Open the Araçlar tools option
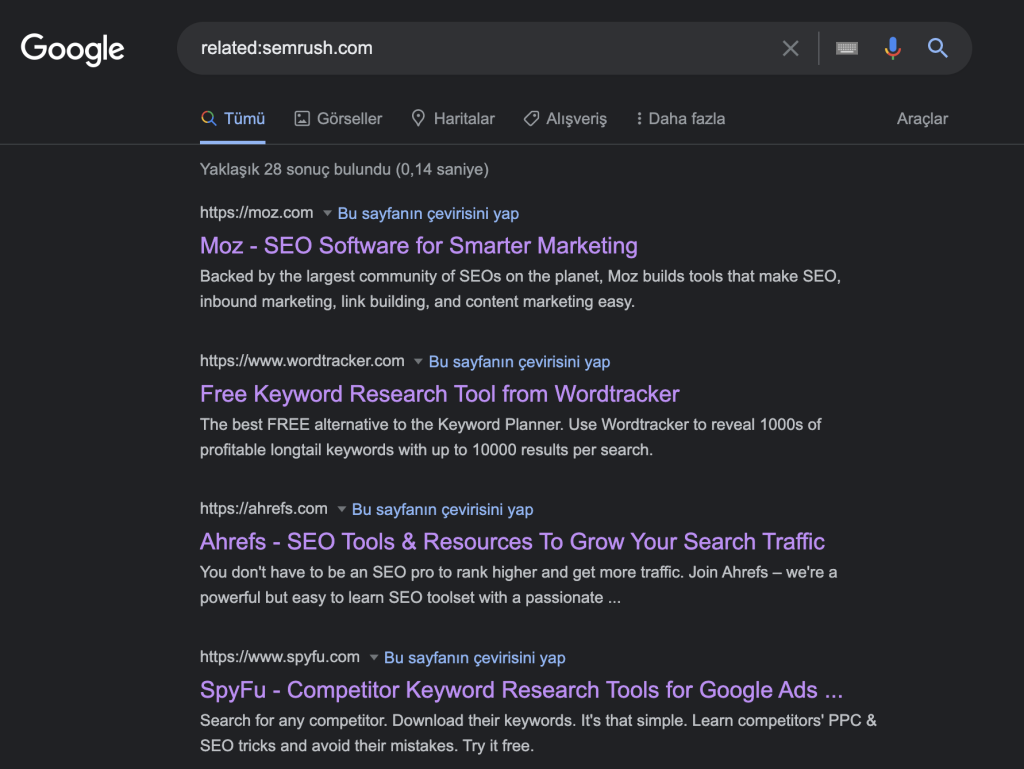This screenshot has width=1024, height=769. pyautogui.click(x=922, y=119)
